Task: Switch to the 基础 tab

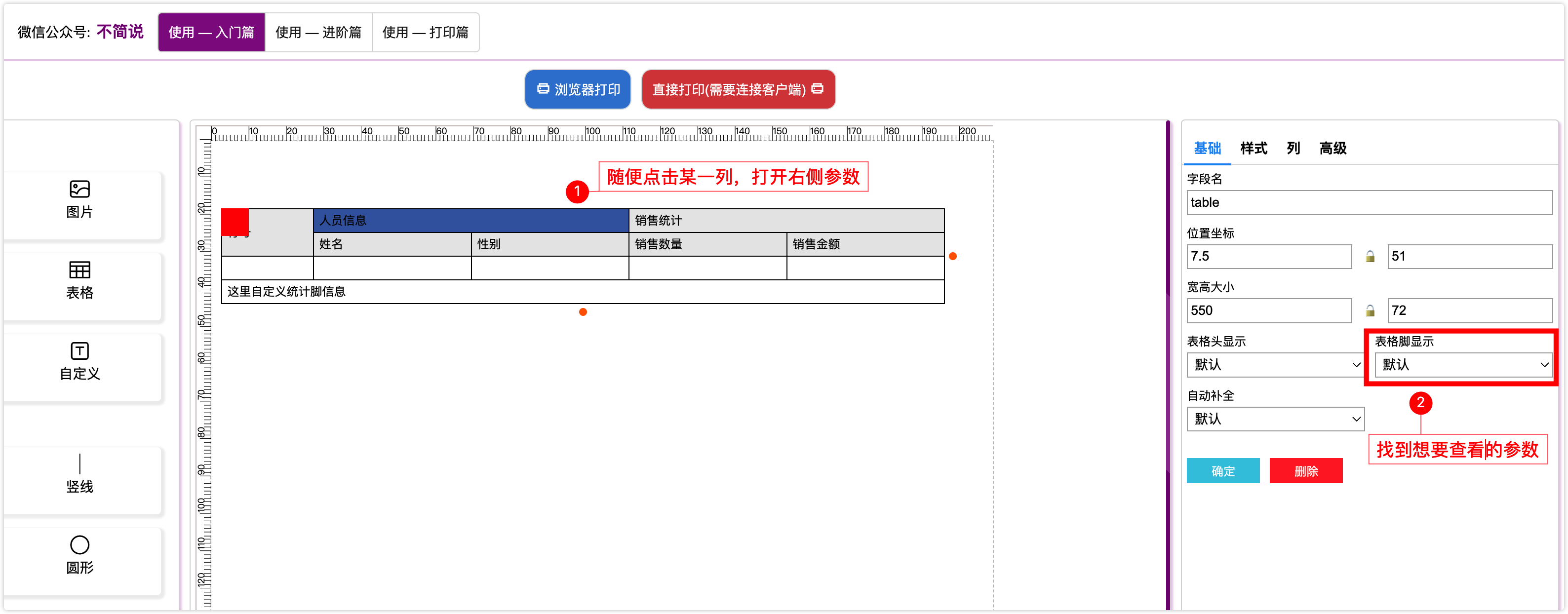Action: pos(1207,148)
